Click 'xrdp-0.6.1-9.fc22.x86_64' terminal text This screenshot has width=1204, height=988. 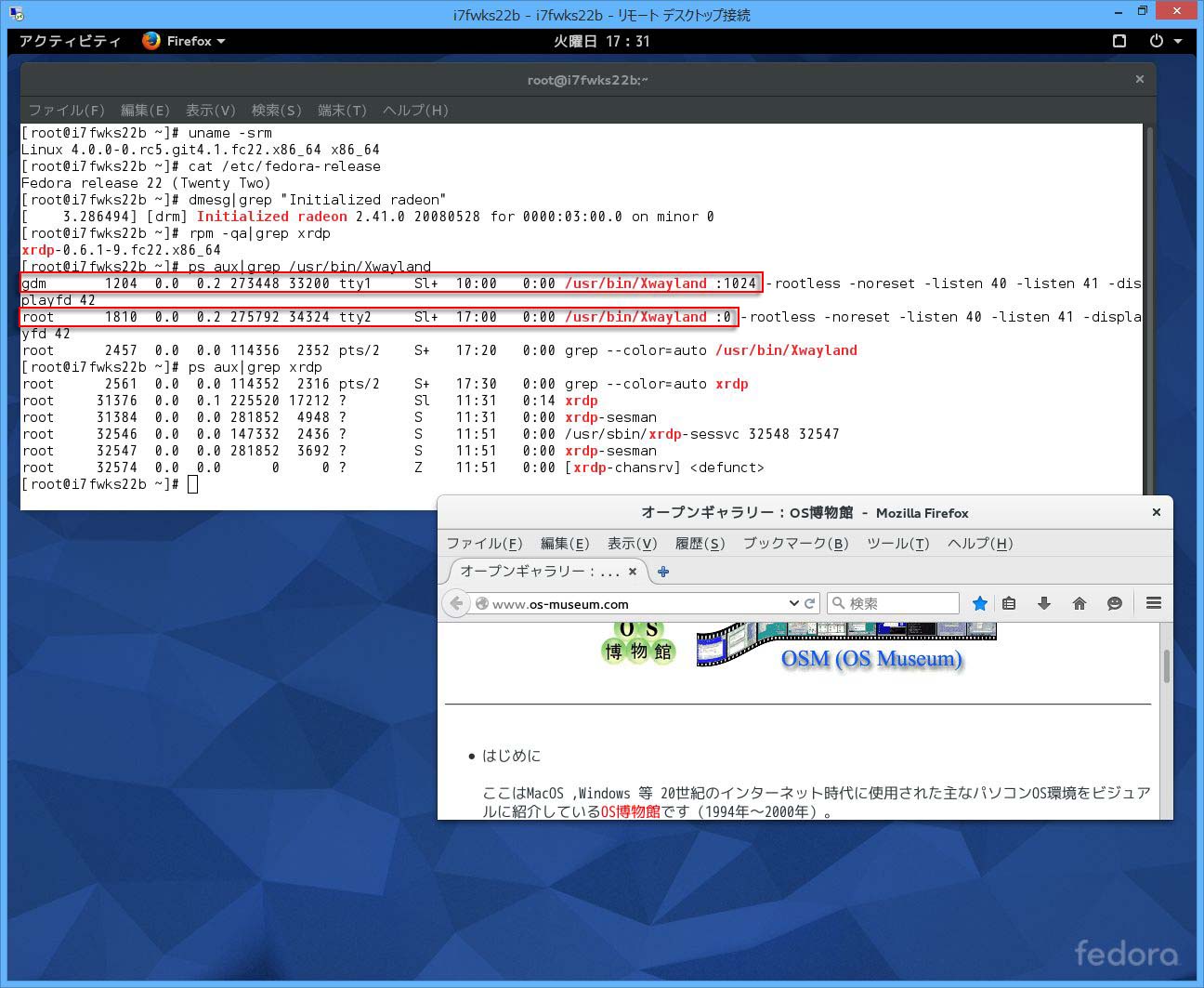121,250
